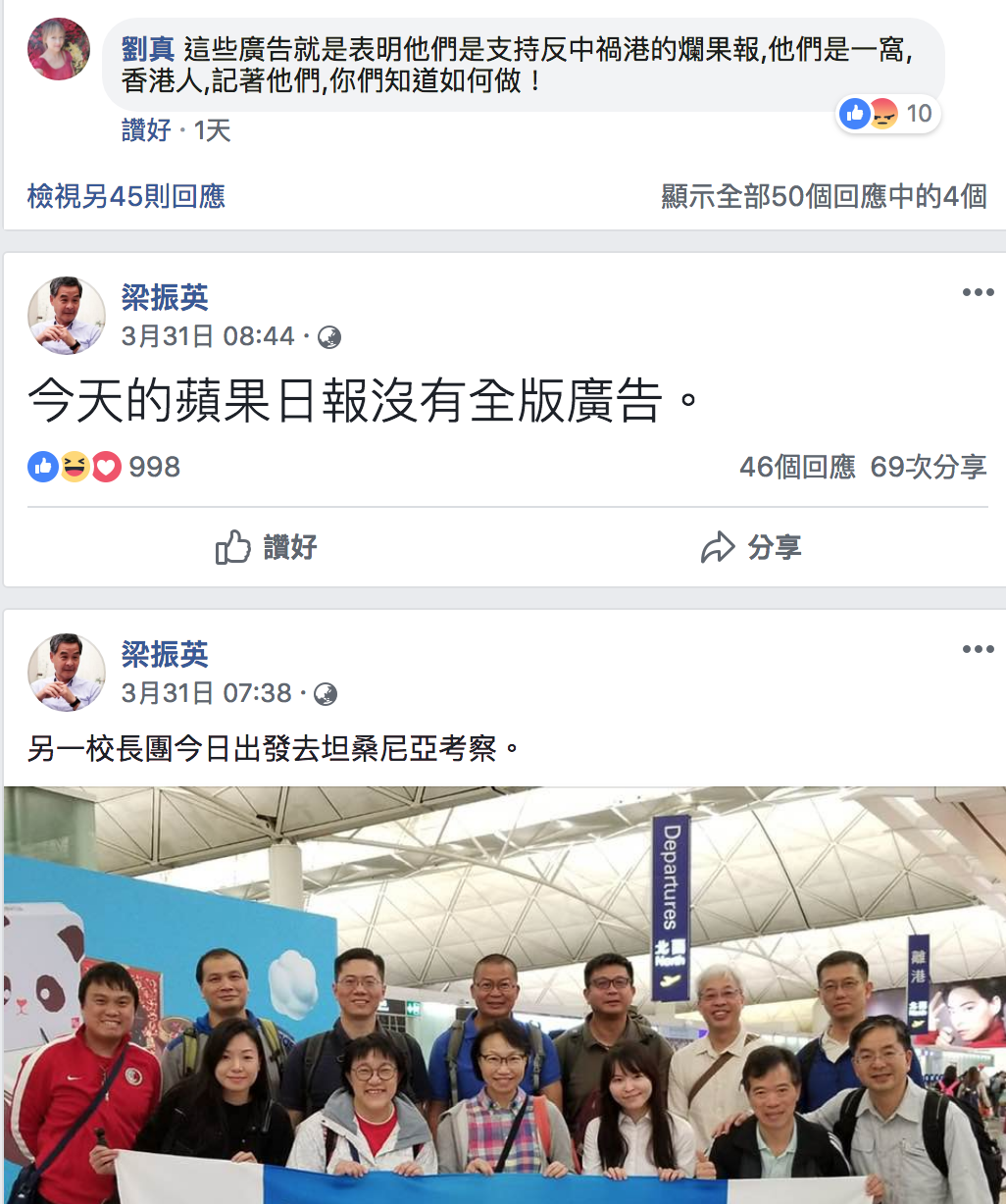The width and height of the screenshot is (1006, 1204).
Task: Open 劉真's profile picture avatar
Action: (x=59, y=49)
